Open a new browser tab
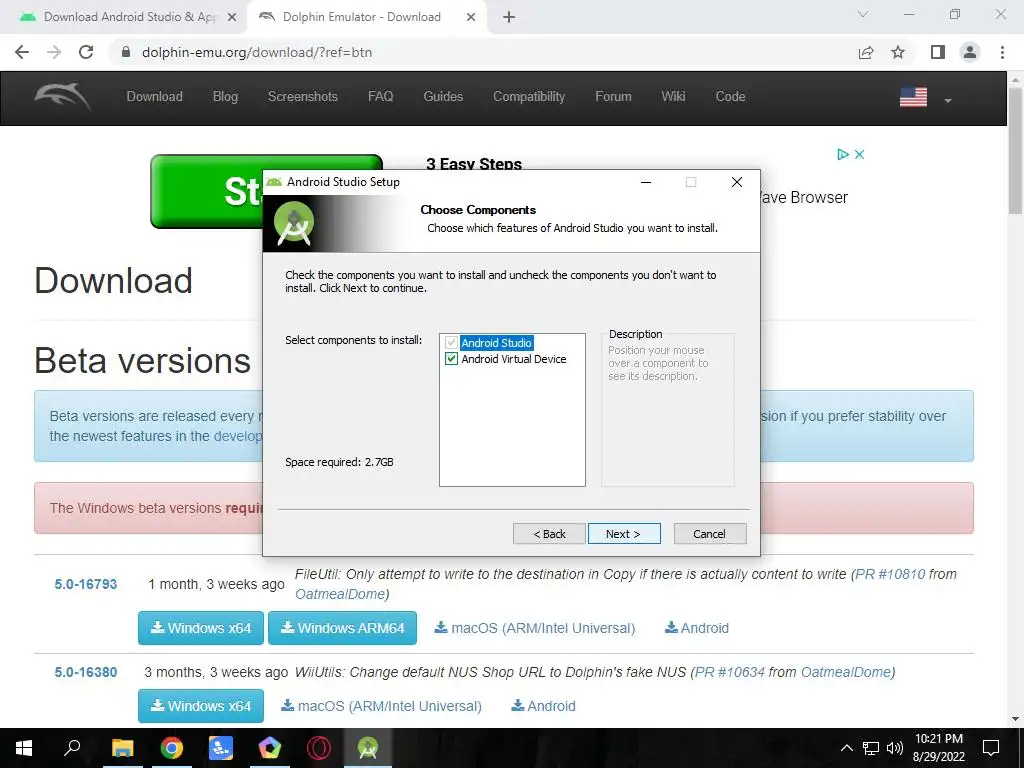 [x=509, y=17]
